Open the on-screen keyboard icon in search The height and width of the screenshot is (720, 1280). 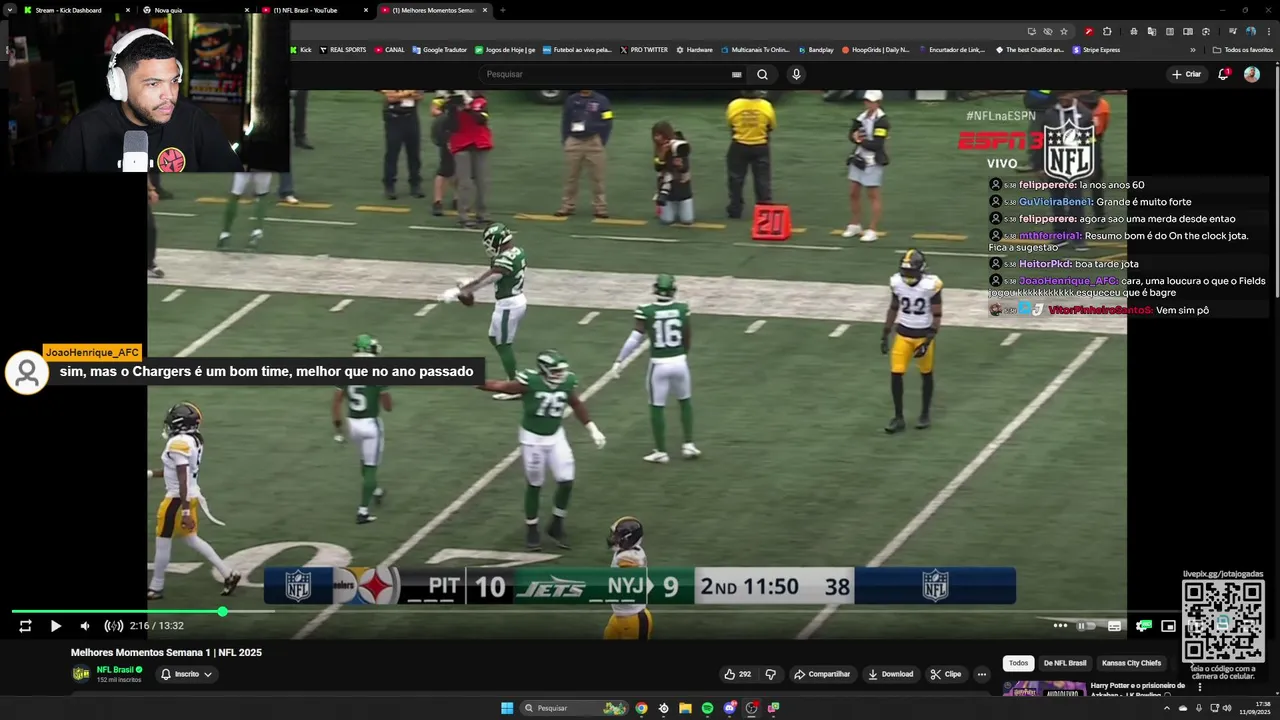pyautogui.click(x=737, y=74)
